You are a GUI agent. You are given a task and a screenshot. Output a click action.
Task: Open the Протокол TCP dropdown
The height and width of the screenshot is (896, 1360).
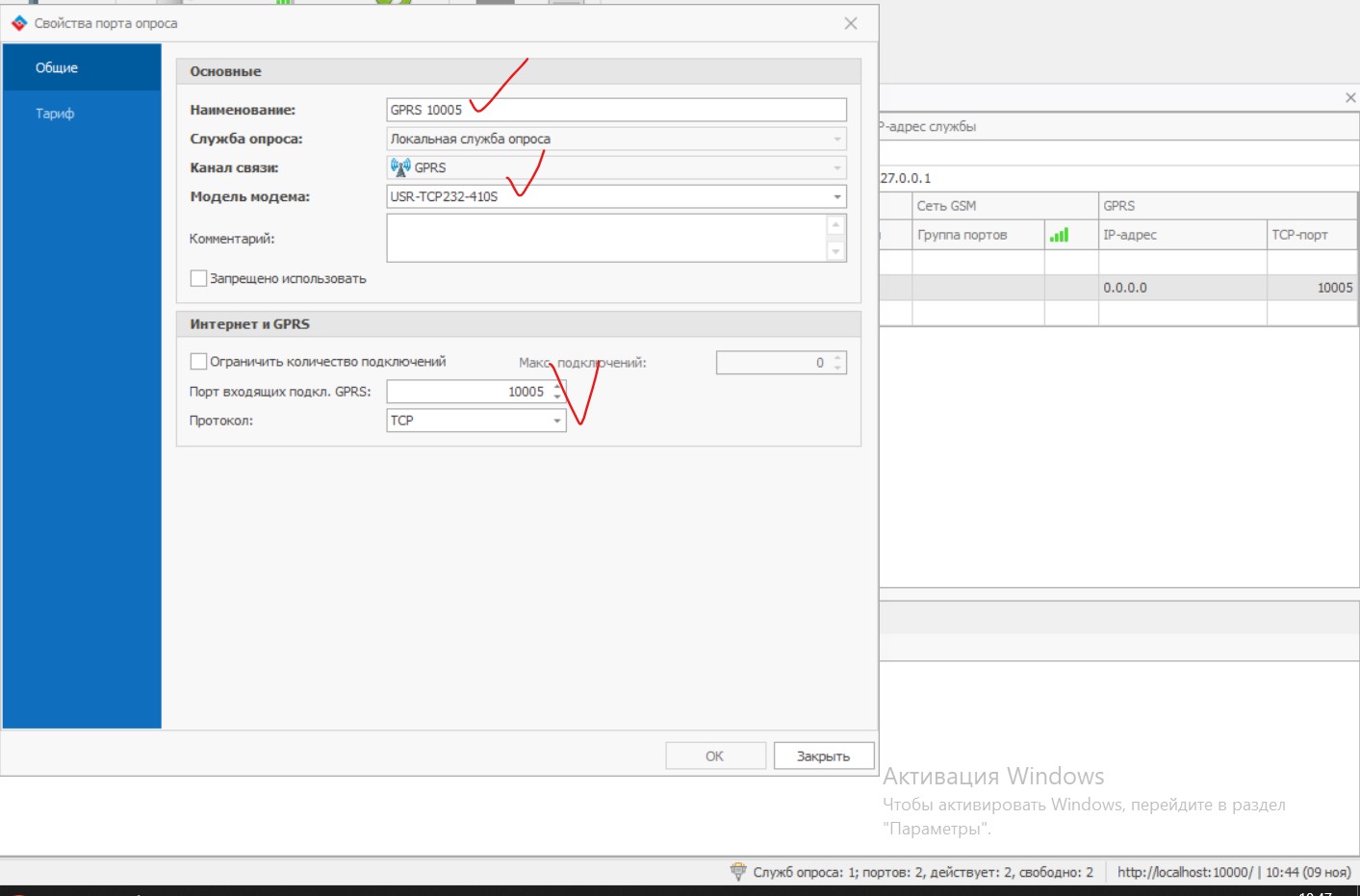pos(556,421)
